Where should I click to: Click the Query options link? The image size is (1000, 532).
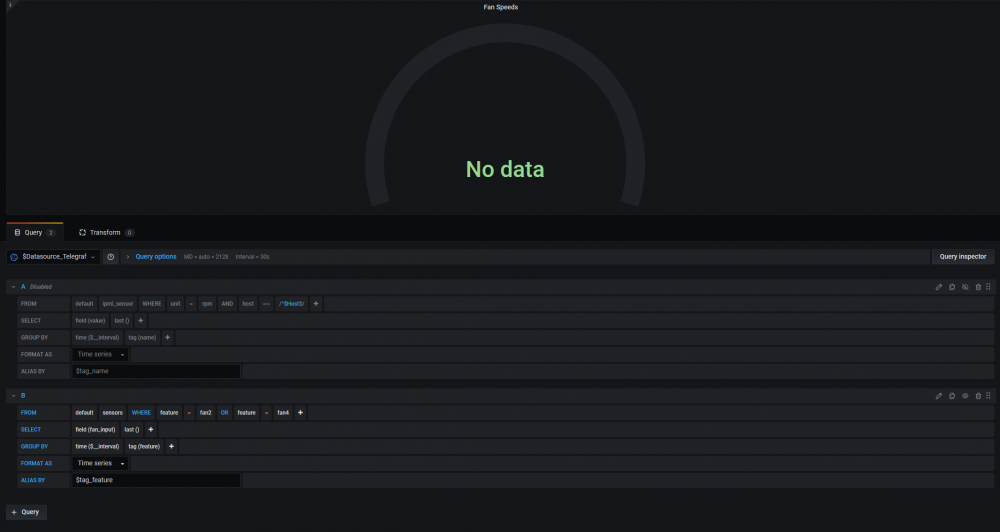click(x=156, y=257)
